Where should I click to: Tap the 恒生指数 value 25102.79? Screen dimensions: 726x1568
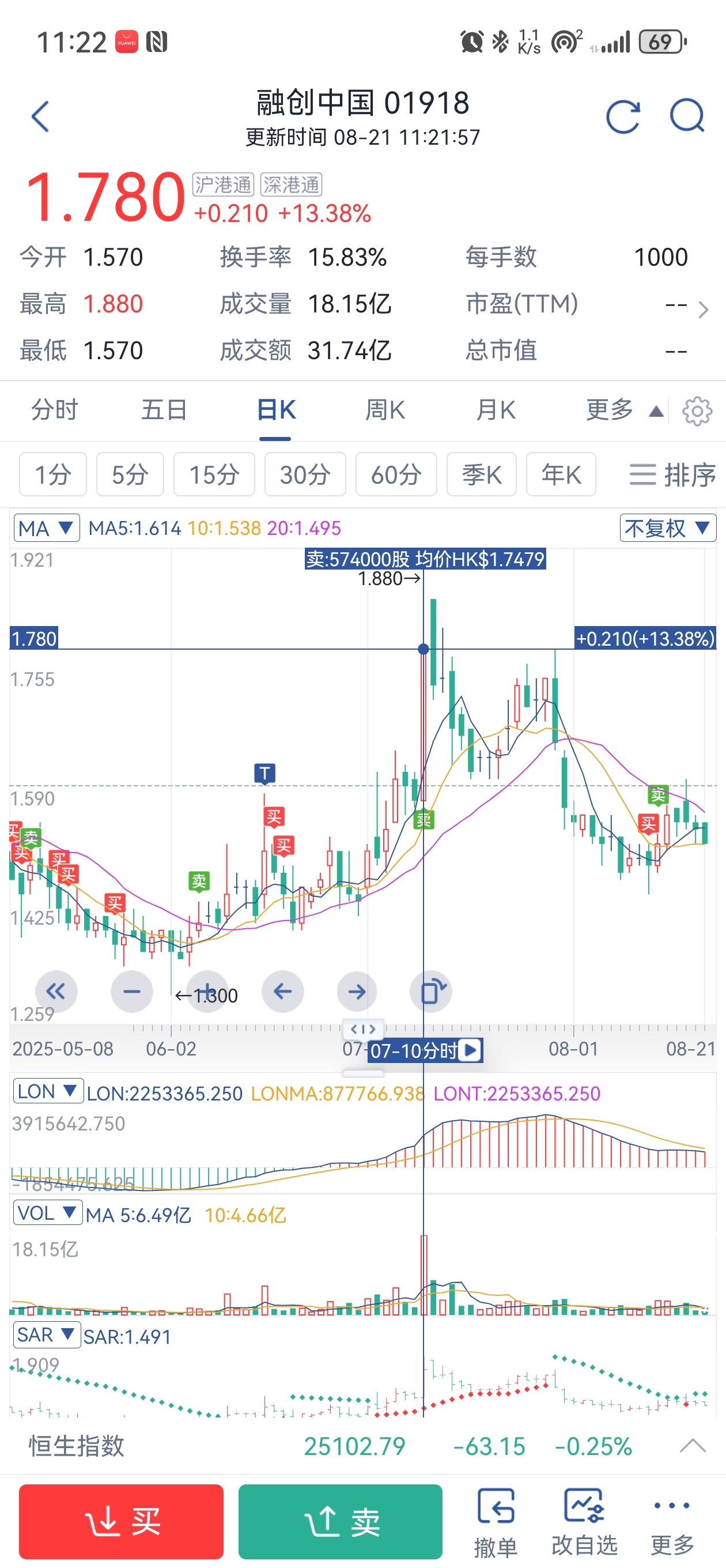(355, 1446)
